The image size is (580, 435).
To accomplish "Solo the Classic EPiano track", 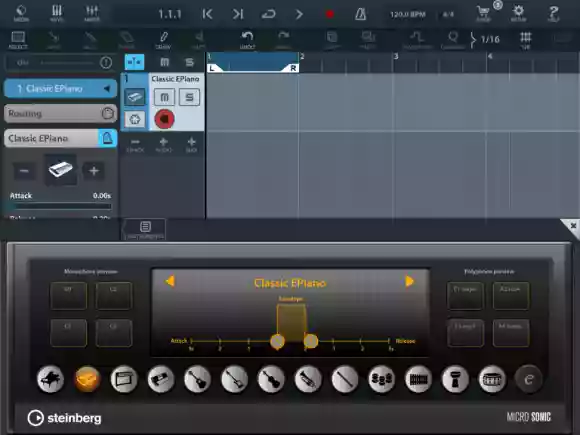I will (189, 97).
